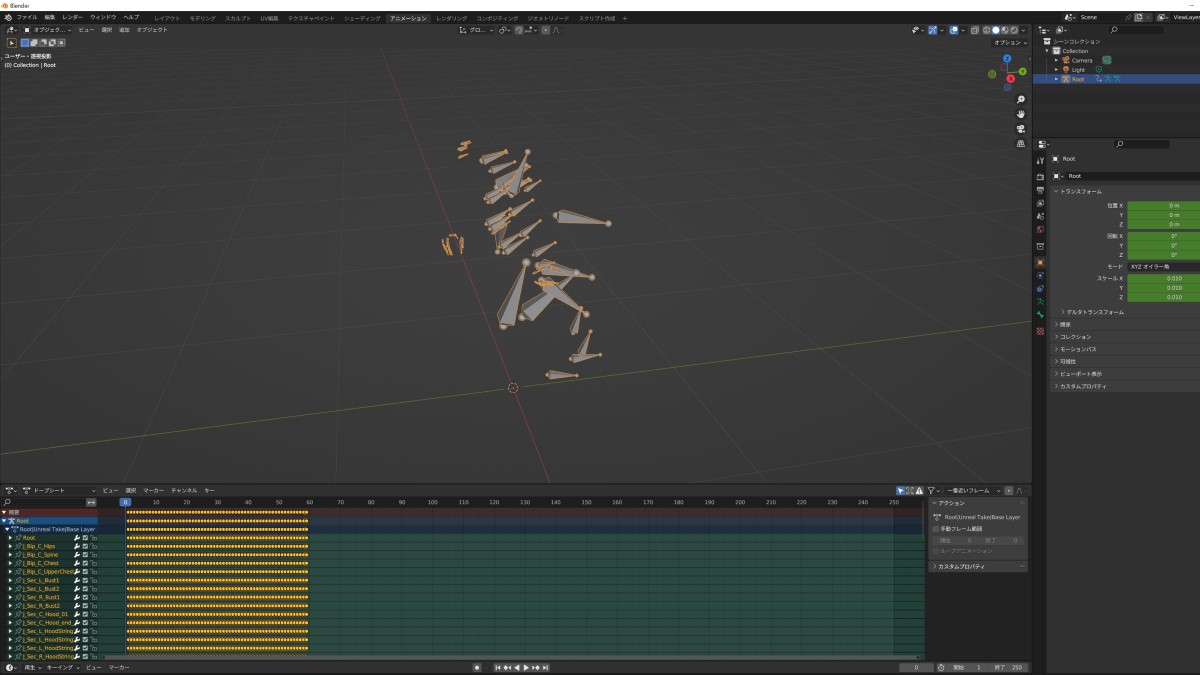Open the Output properties tab icon
1200x675 pixels.
pyautogui.click(x=1040, y=190)
